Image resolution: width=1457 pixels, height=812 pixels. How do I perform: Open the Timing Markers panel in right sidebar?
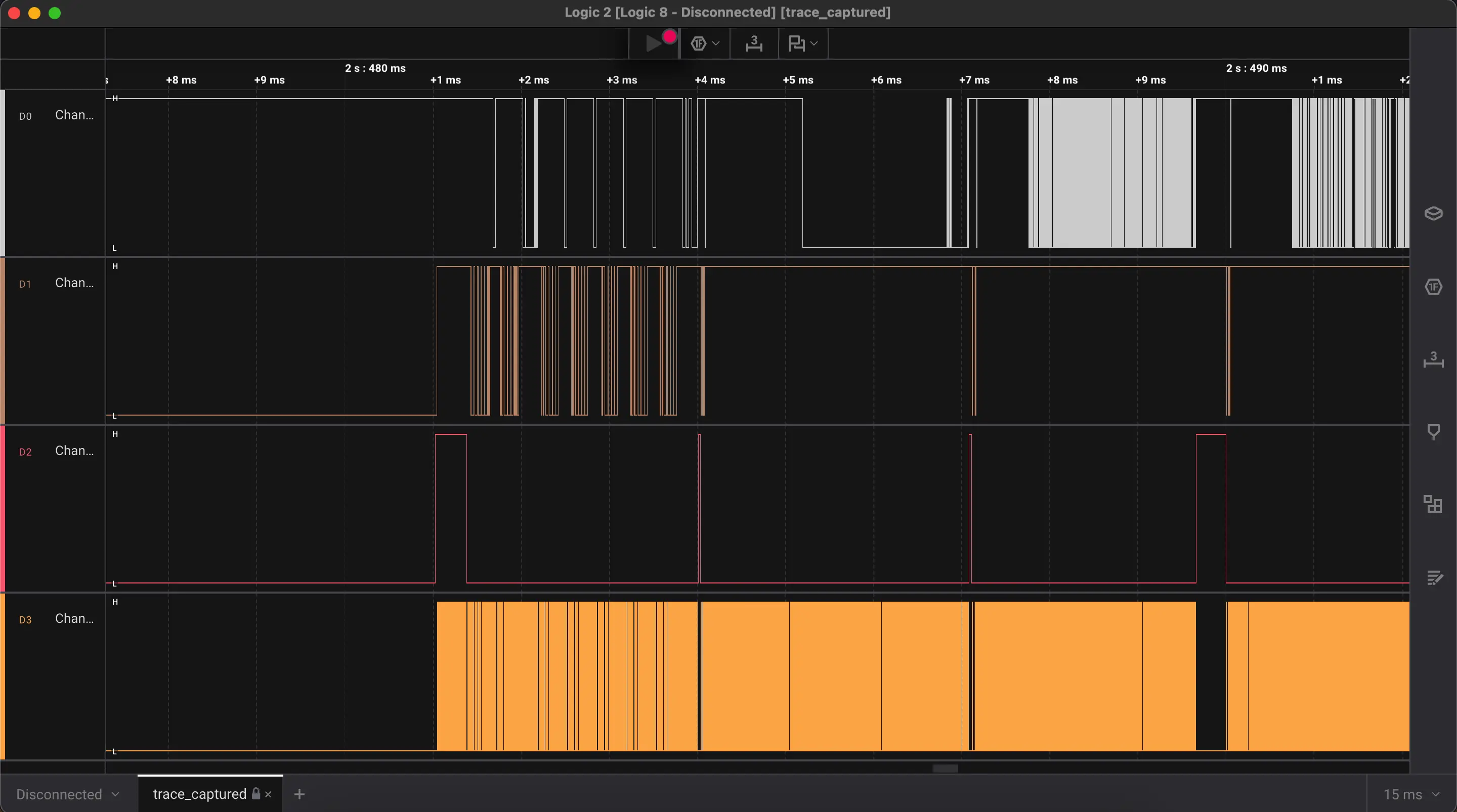click(x=1433, y=432)
